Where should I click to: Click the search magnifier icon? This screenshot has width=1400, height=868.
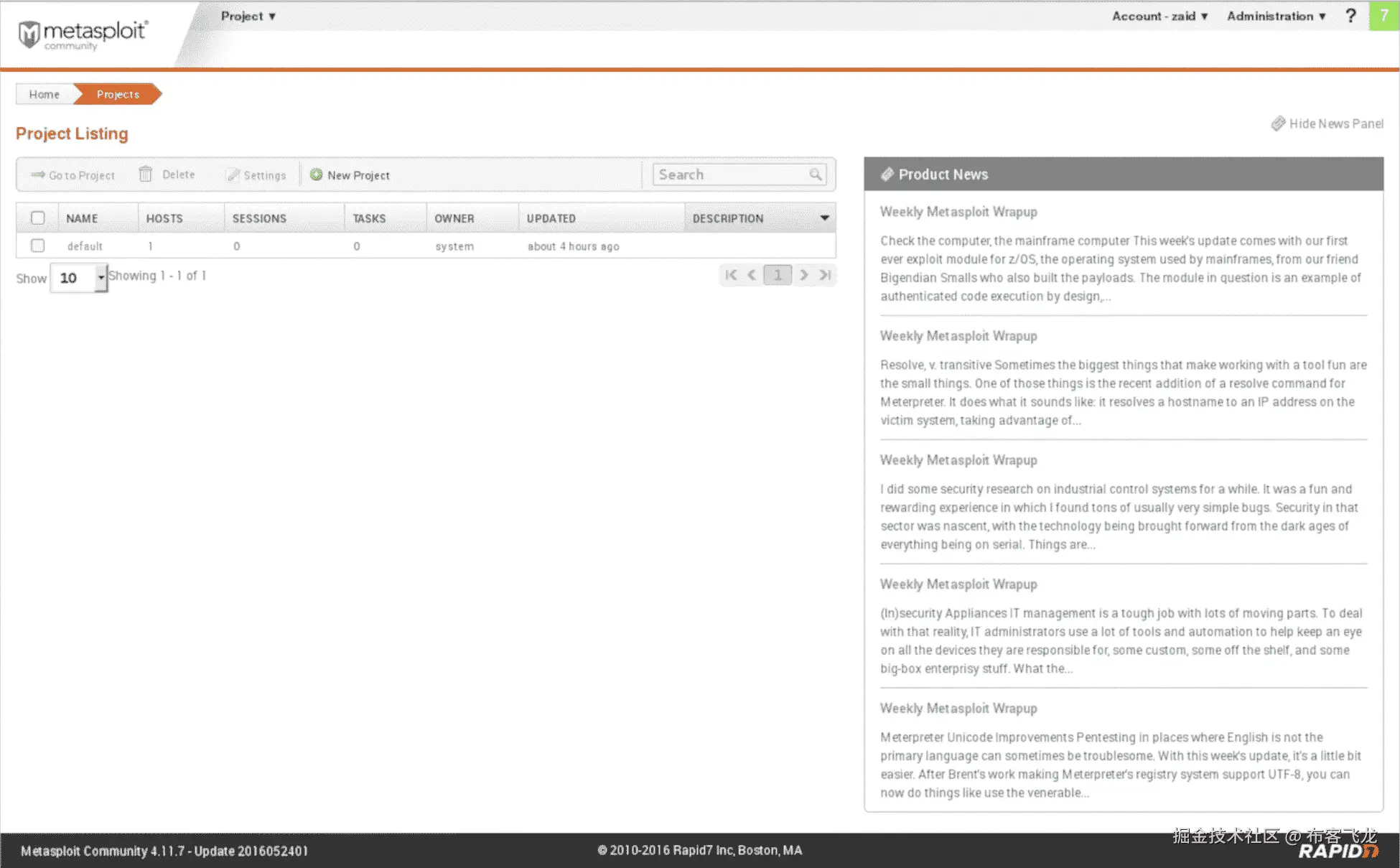[x=815, y=174]
